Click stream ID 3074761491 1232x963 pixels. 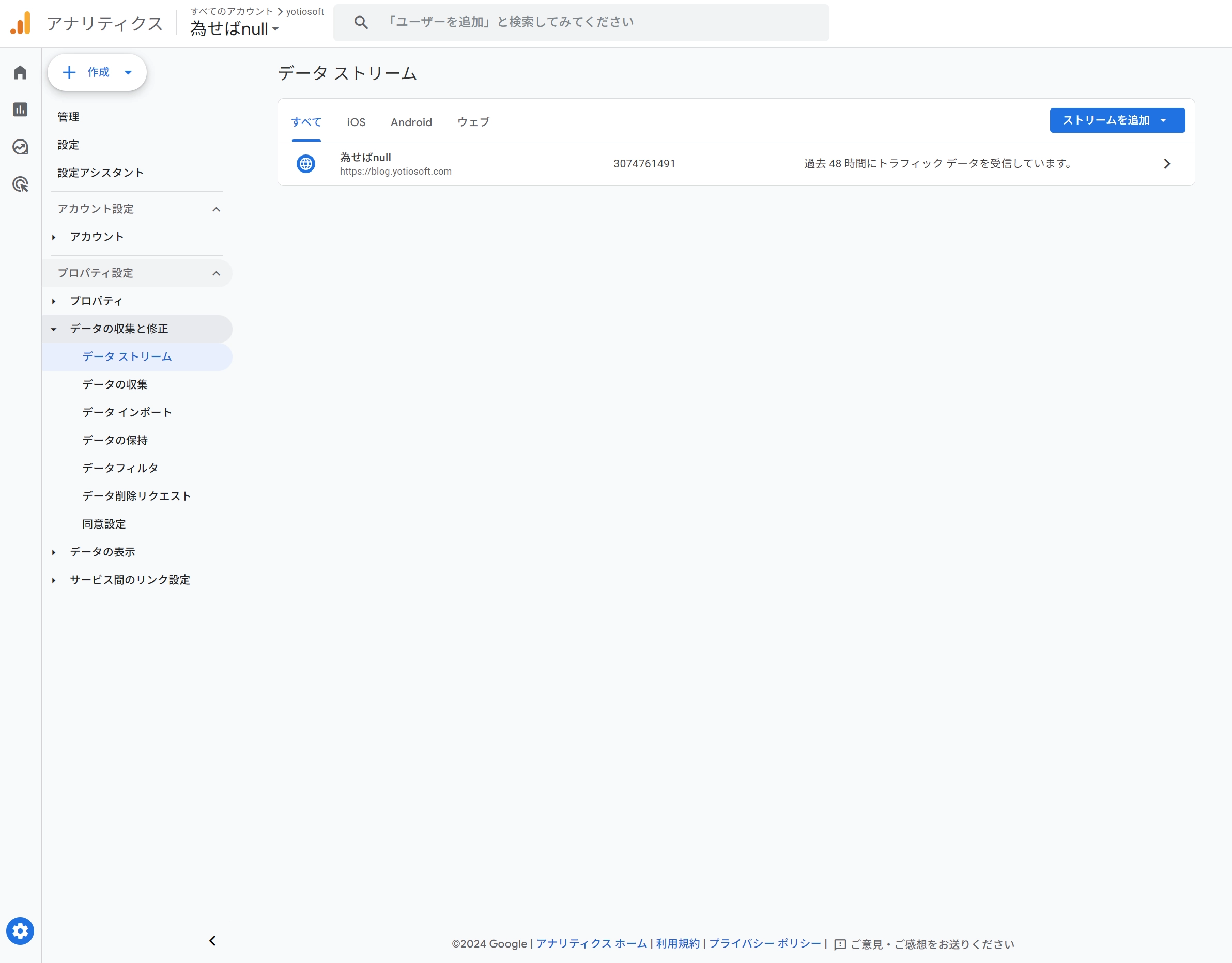644,164
